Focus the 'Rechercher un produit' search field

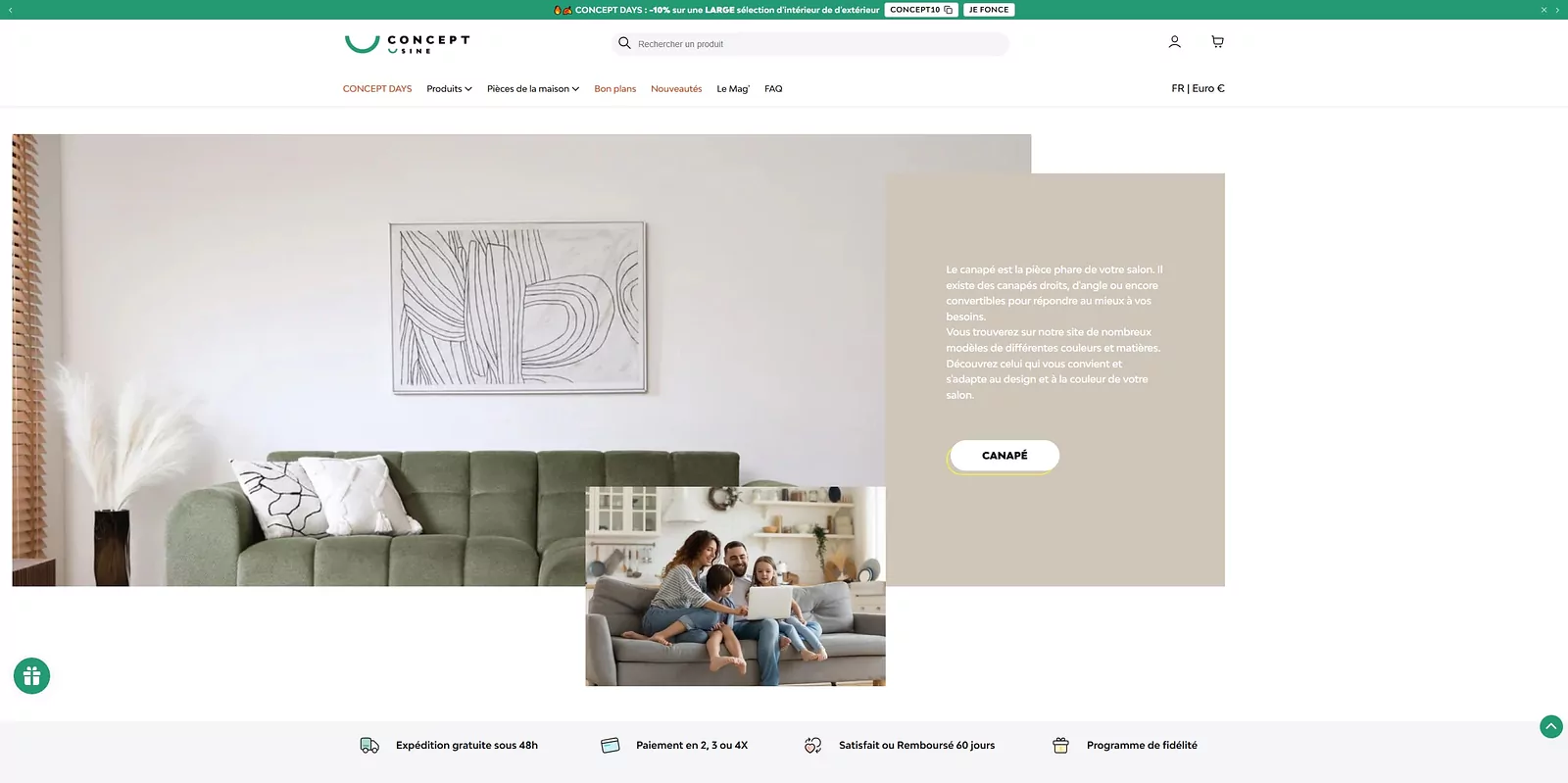click(x=810, y=44)
